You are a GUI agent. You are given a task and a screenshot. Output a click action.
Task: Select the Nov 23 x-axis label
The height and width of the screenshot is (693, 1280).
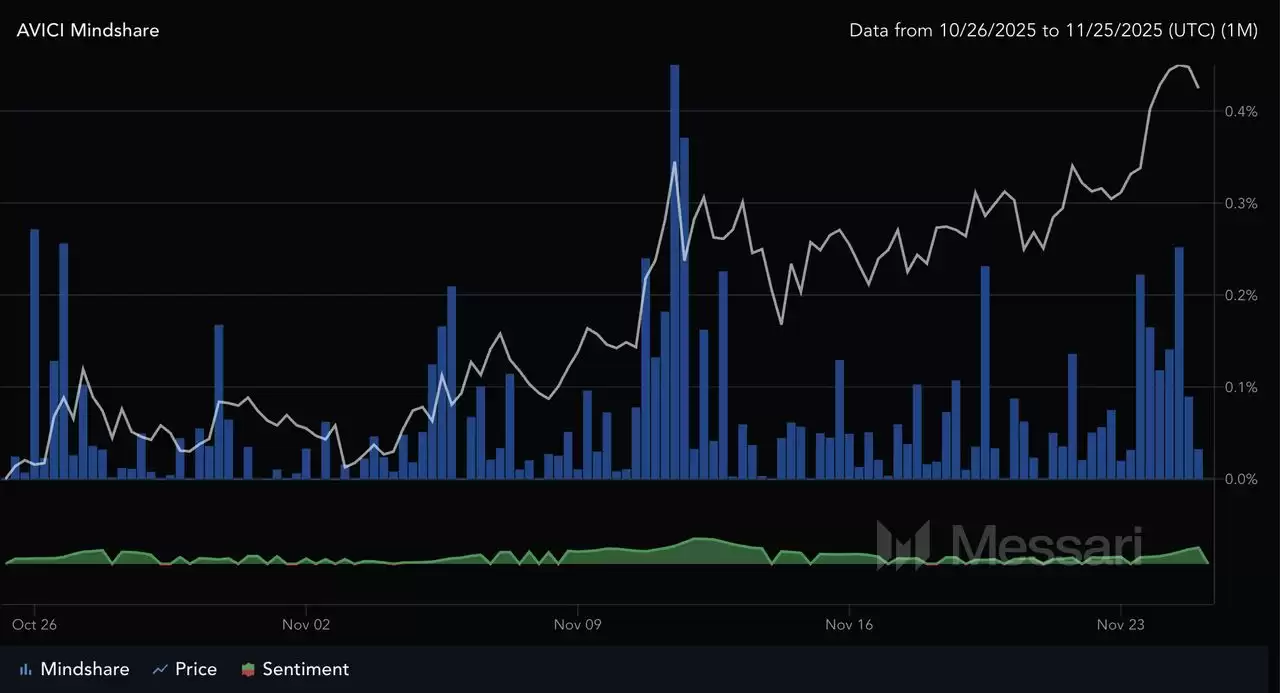pyautogui.click(x=1121, y=625)
